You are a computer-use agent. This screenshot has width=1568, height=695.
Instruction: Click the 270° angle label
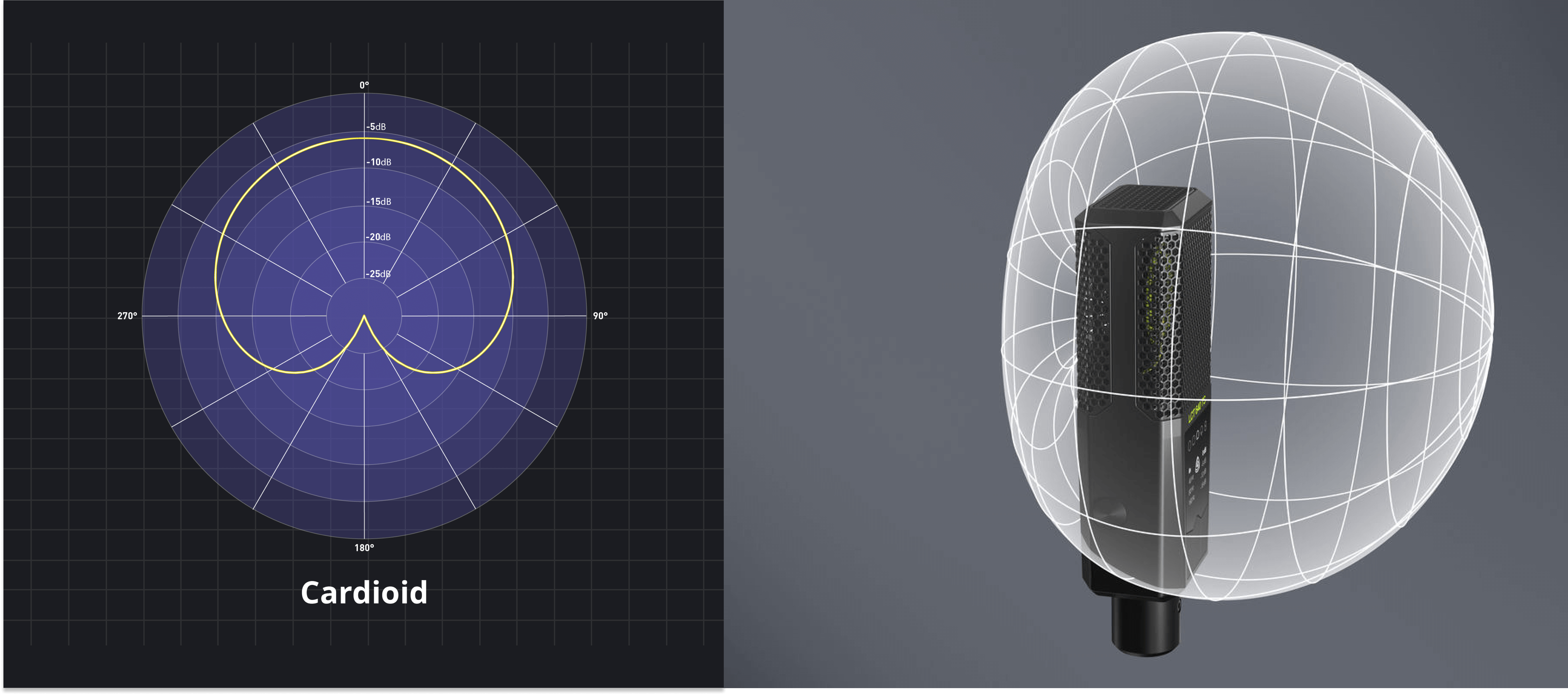(x=127, y=316)
